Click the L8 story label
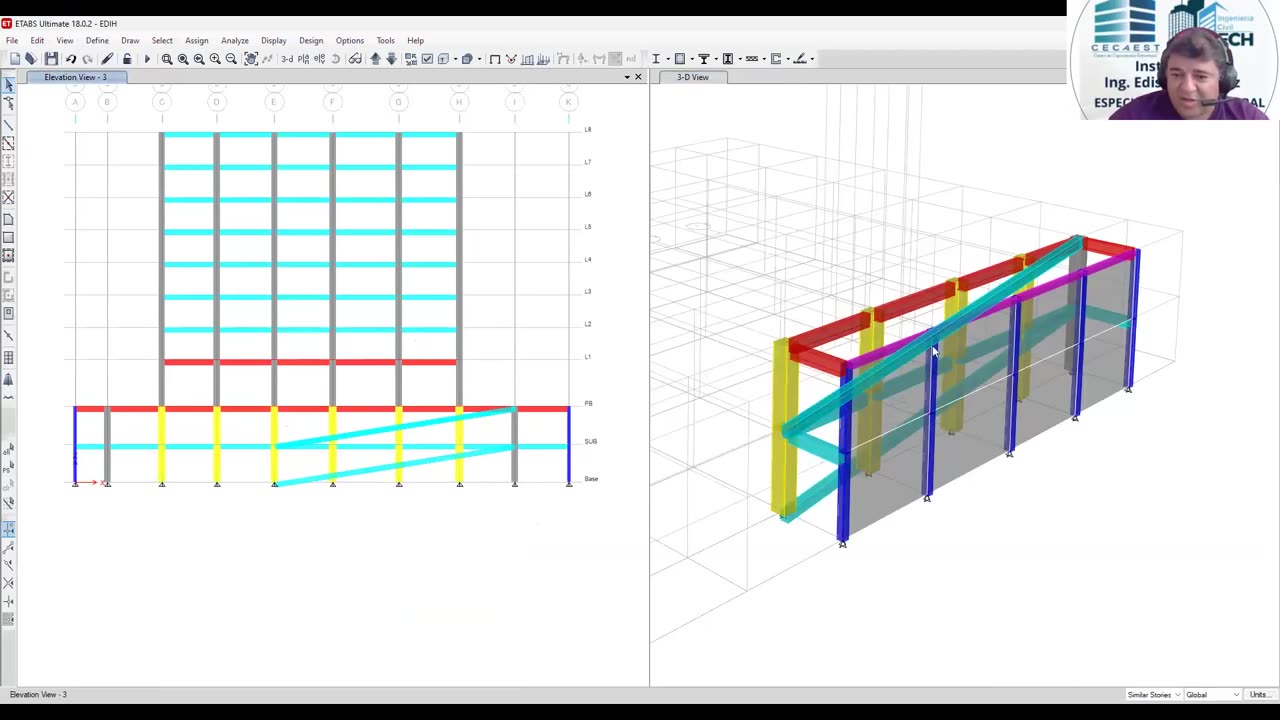 click(588, 129)
